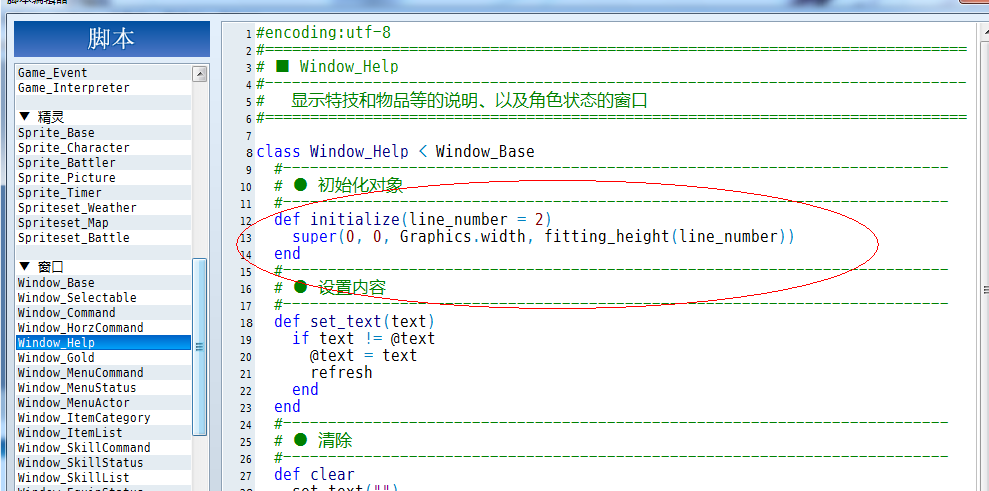Select Game_Event in the script list

click(103, 73)
